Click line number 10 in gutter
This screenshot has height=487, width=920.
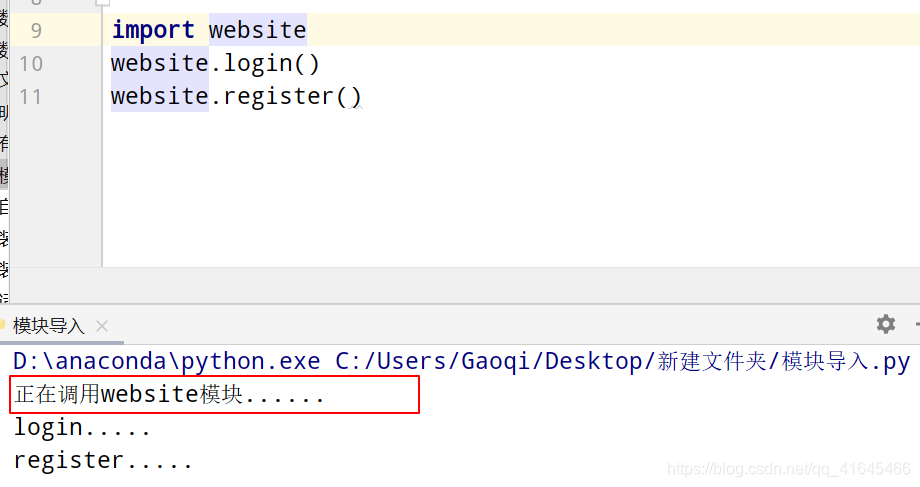point(31,63)
